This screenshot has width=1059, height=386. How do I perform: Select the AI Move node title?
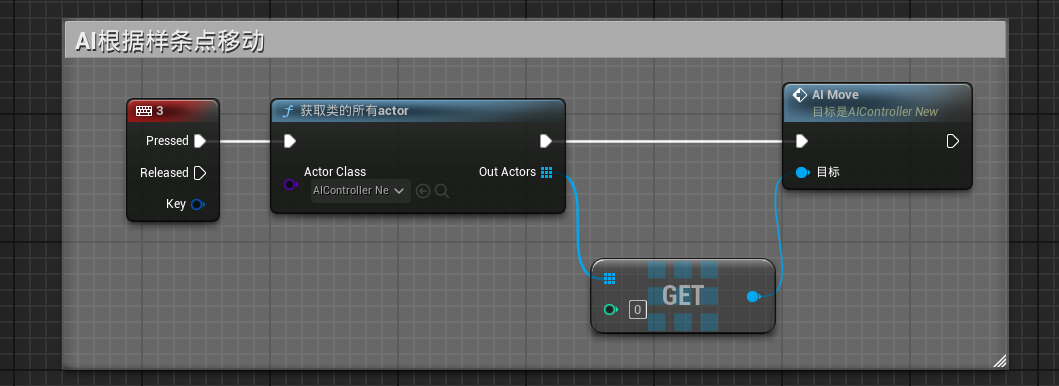[835, 95]
